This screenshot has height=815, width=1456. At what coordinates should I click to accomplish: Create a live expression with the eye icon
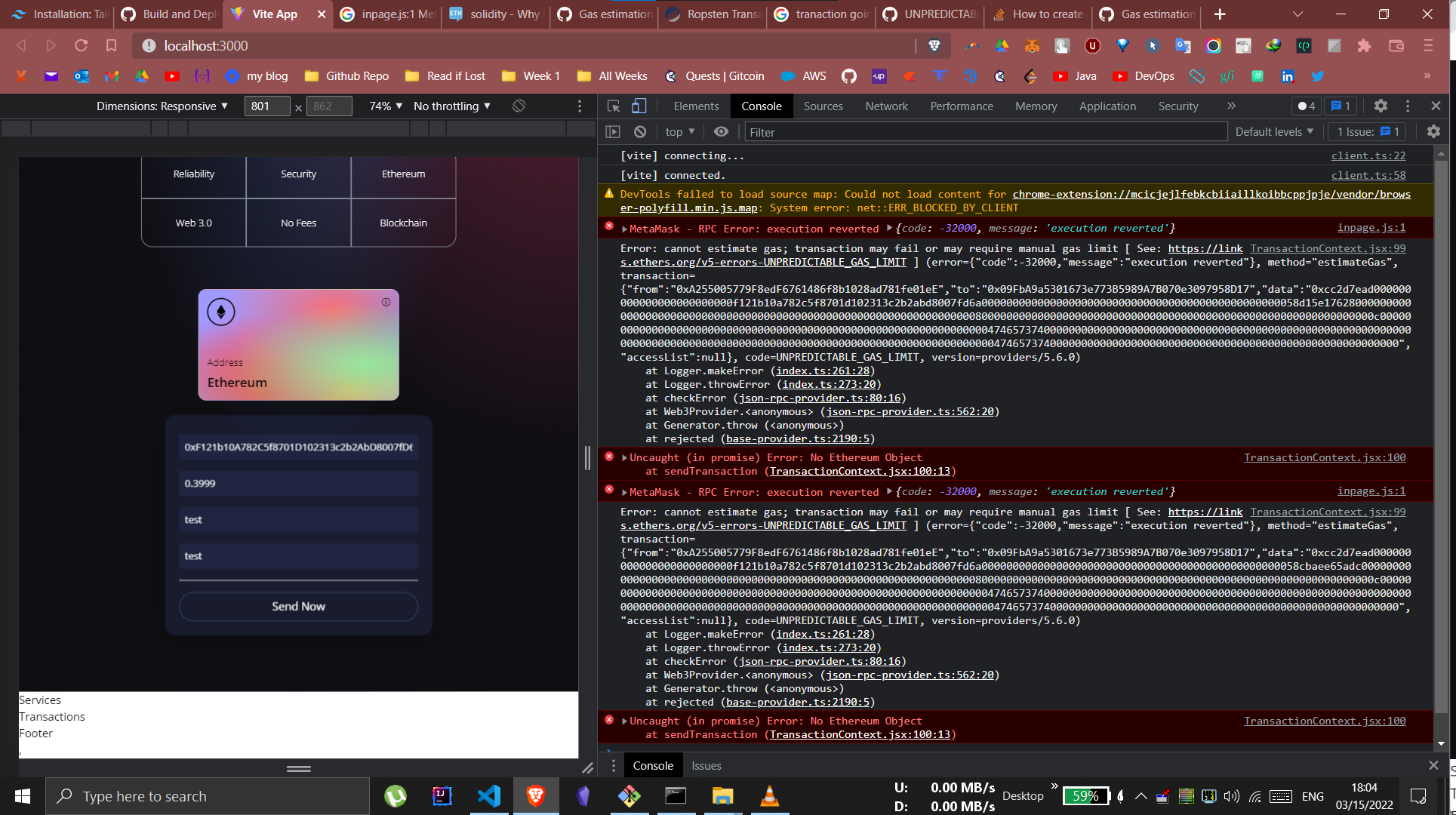tap(721, 131)
